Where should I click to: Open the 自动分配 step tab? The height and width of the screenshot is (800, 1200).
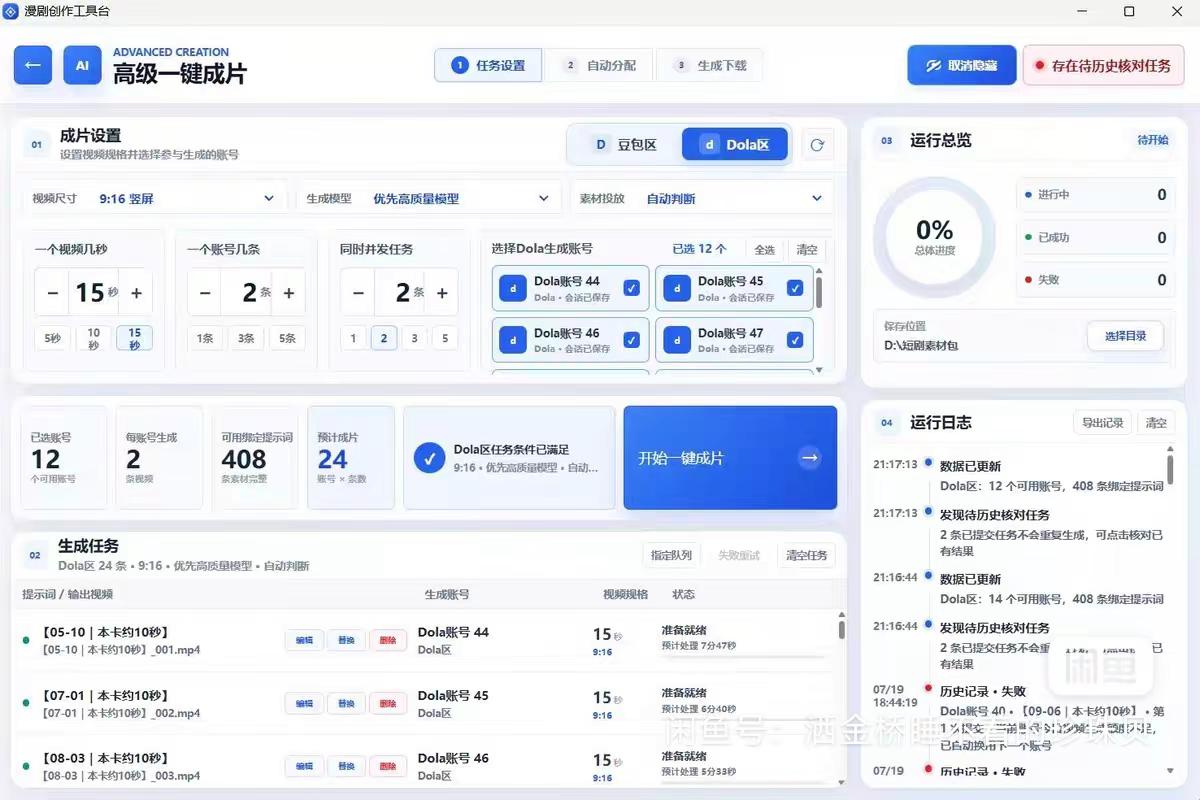click(599, 65)
